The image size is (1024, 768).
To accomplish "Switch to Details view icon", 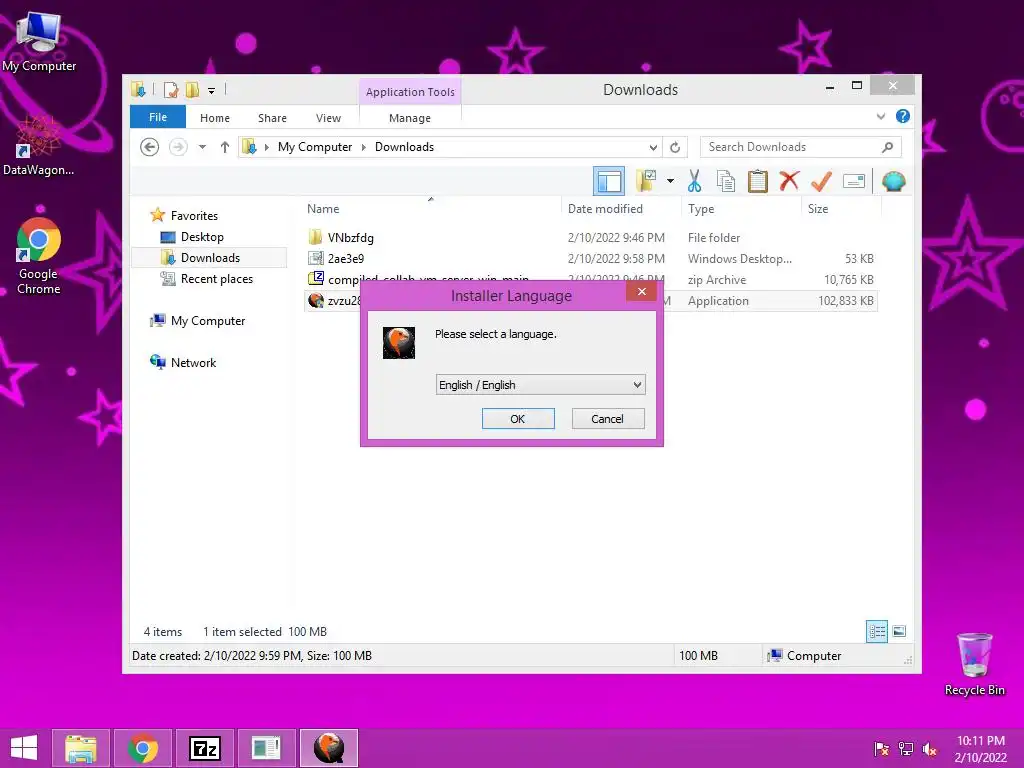I will [x=876, y=632].
